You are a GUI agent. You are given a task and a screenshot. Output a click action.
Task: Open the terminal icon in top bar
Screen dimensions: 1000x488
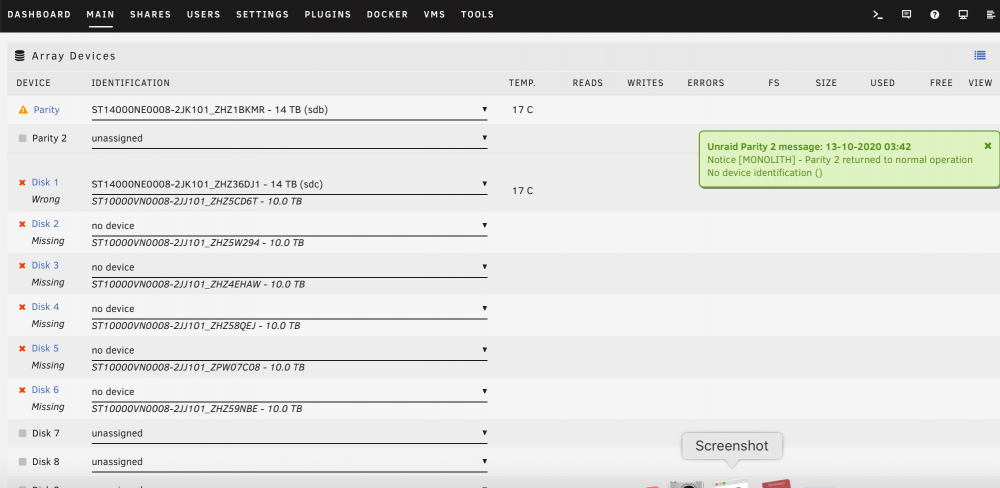(x=878, y=15)
